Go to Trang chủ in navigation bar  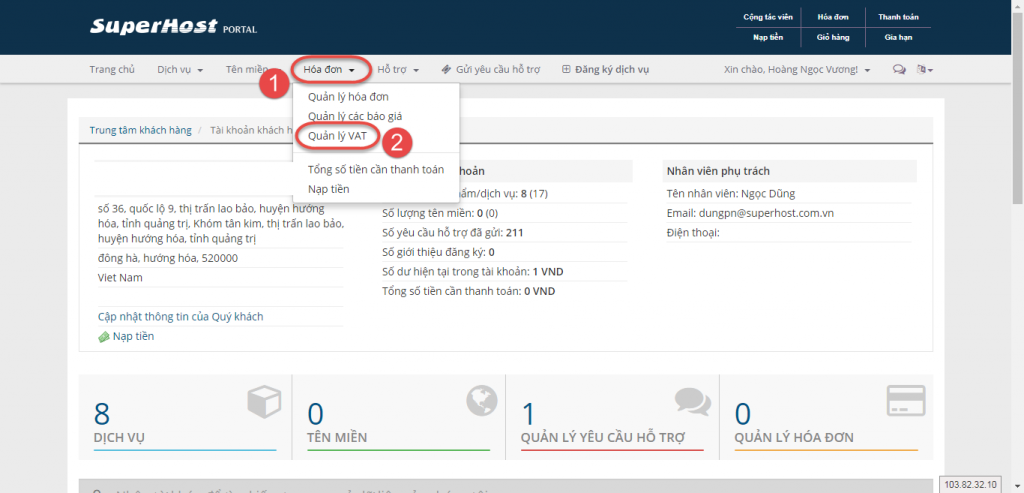[112, 70]
